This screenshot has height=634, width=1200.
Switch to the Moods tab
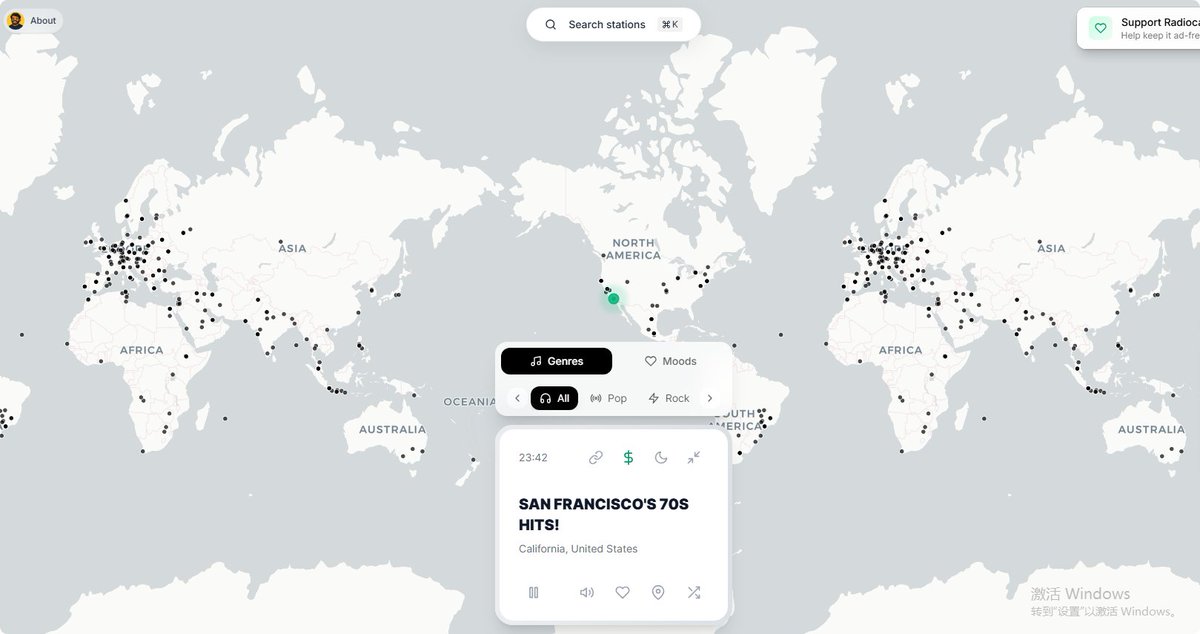coord(670,361)
